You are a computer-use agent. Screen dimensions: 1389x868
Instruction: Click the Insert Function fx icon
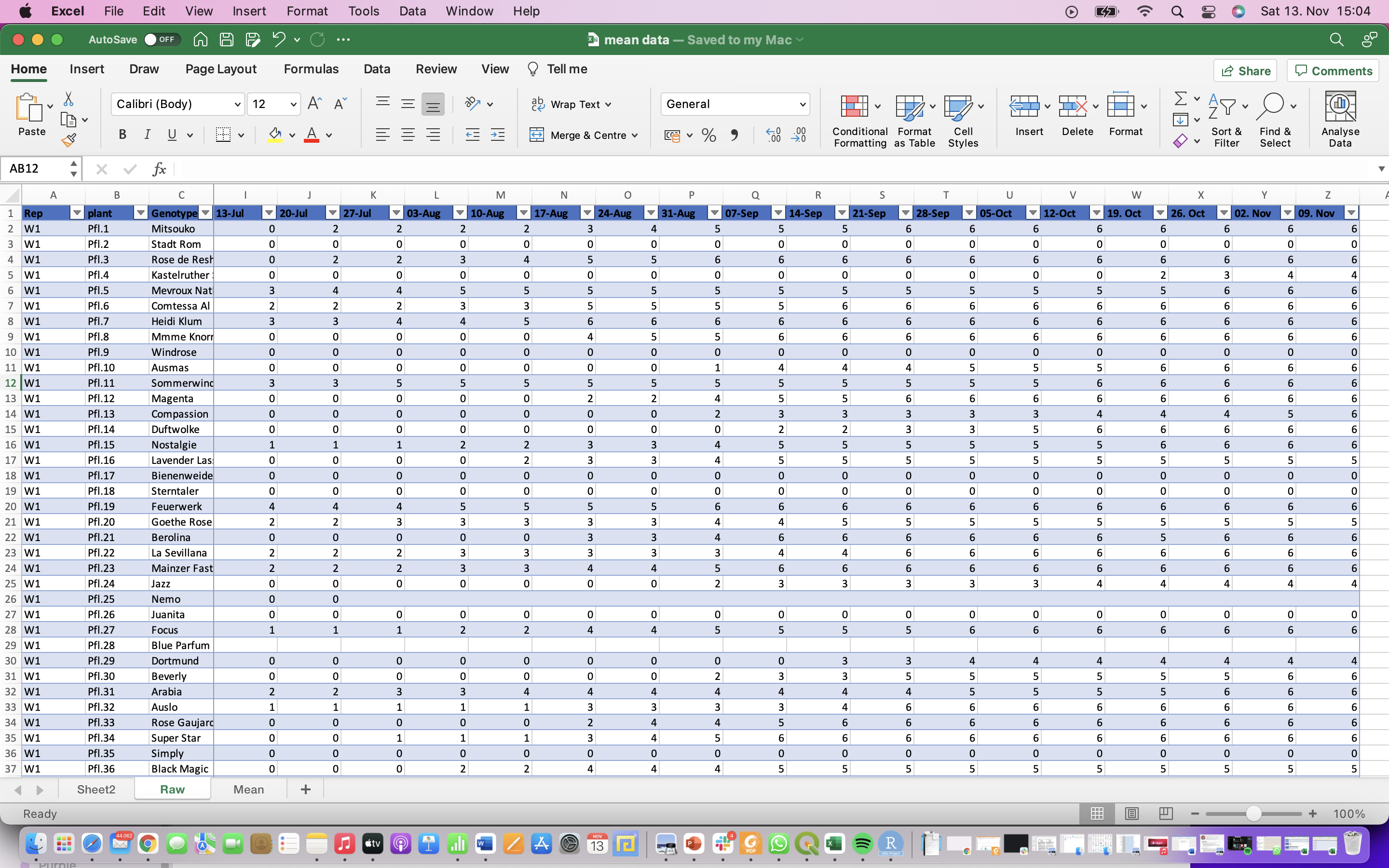[159, 169]
